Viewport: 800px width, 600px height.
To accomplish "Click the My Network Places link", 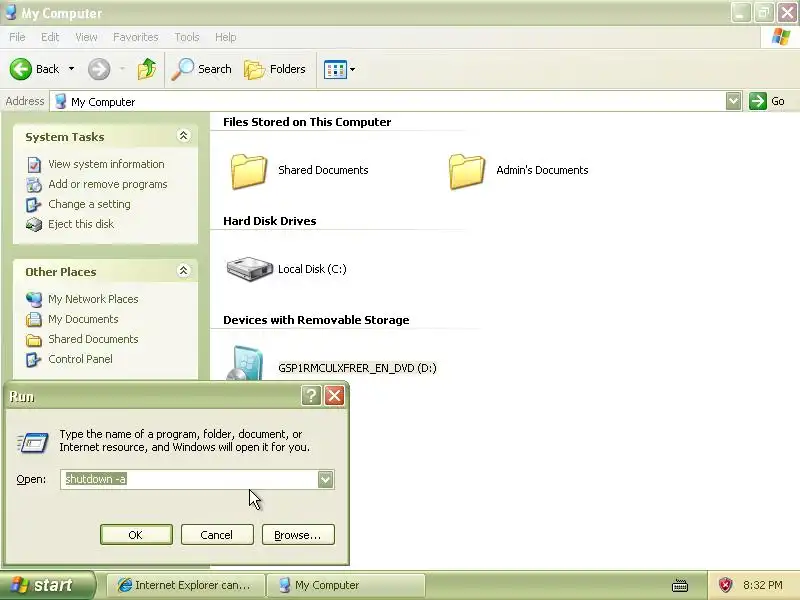I will pyautogui.click(x=93, y=299).
